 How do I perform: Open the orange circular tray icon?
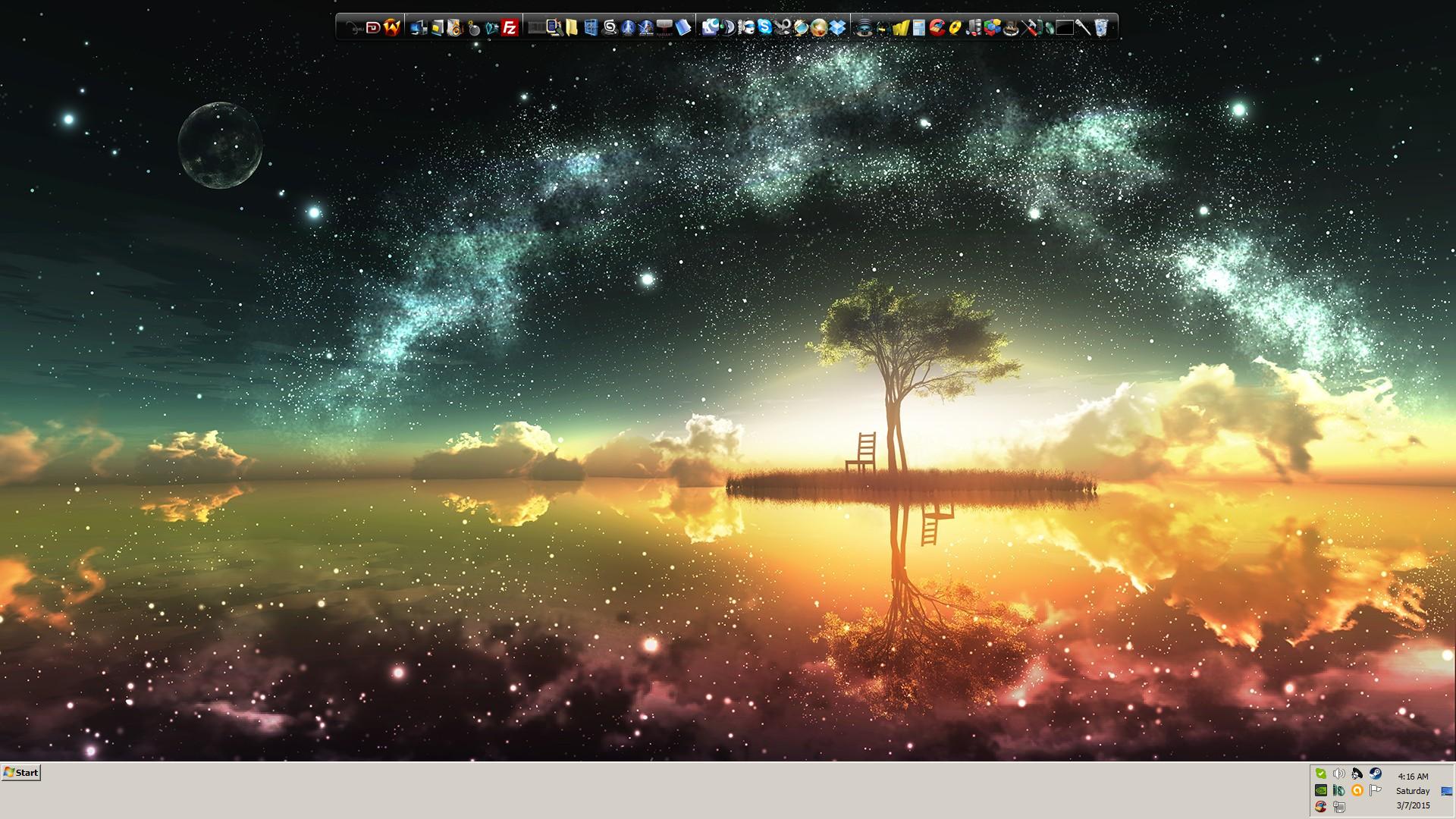pos(1357,790)
